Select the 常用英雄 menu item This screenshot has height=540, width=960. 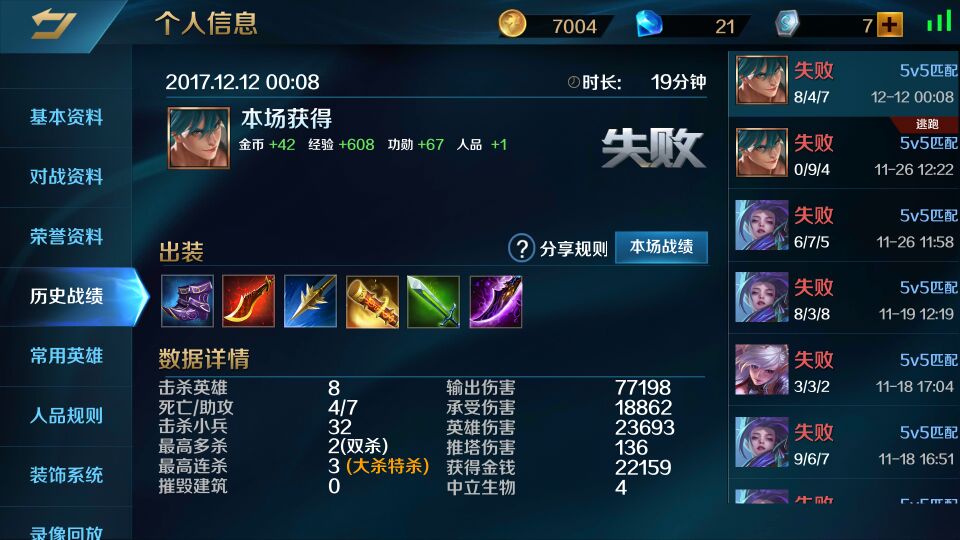point(66,356)
